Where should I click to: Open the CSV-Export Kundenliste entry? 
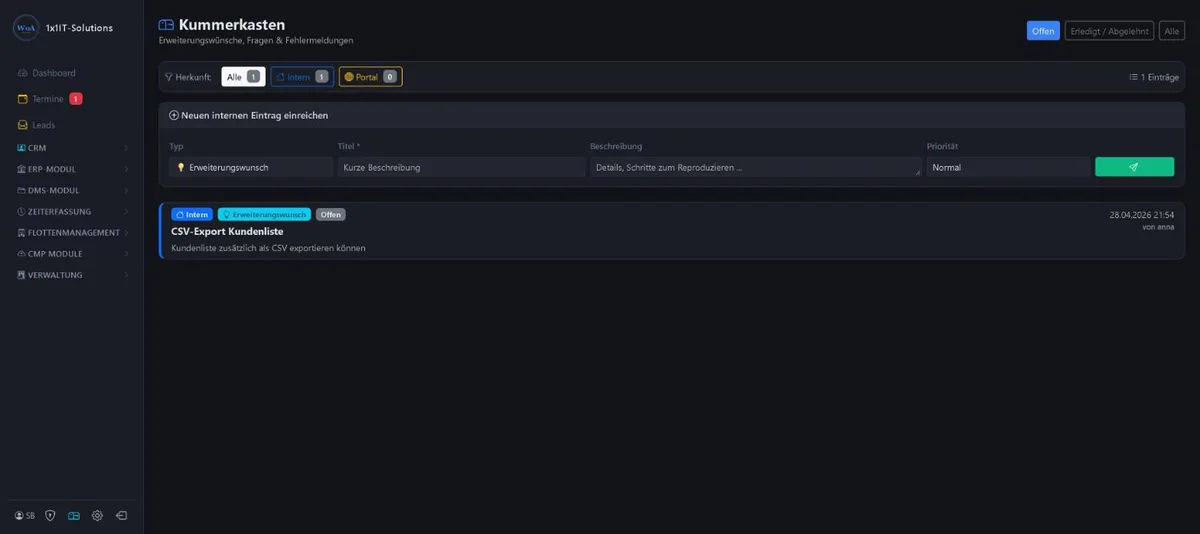[x=227, y=231]
